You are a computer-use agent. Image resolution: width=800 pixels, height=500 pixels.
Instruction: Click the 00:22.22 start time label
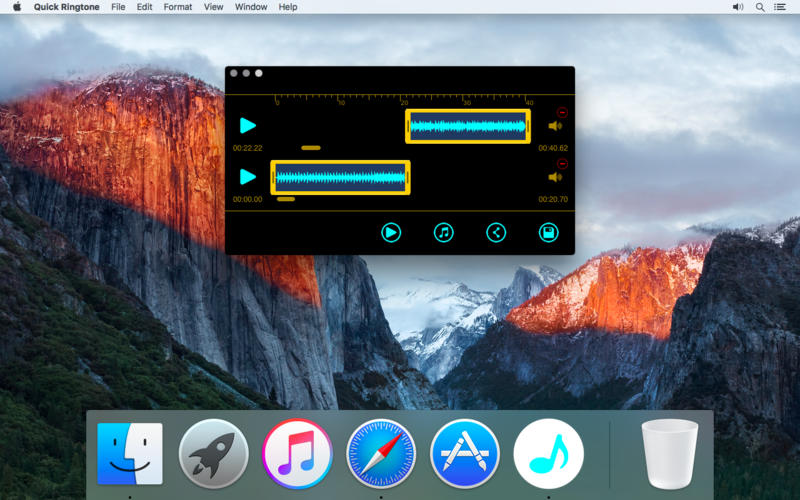(247, 148)
